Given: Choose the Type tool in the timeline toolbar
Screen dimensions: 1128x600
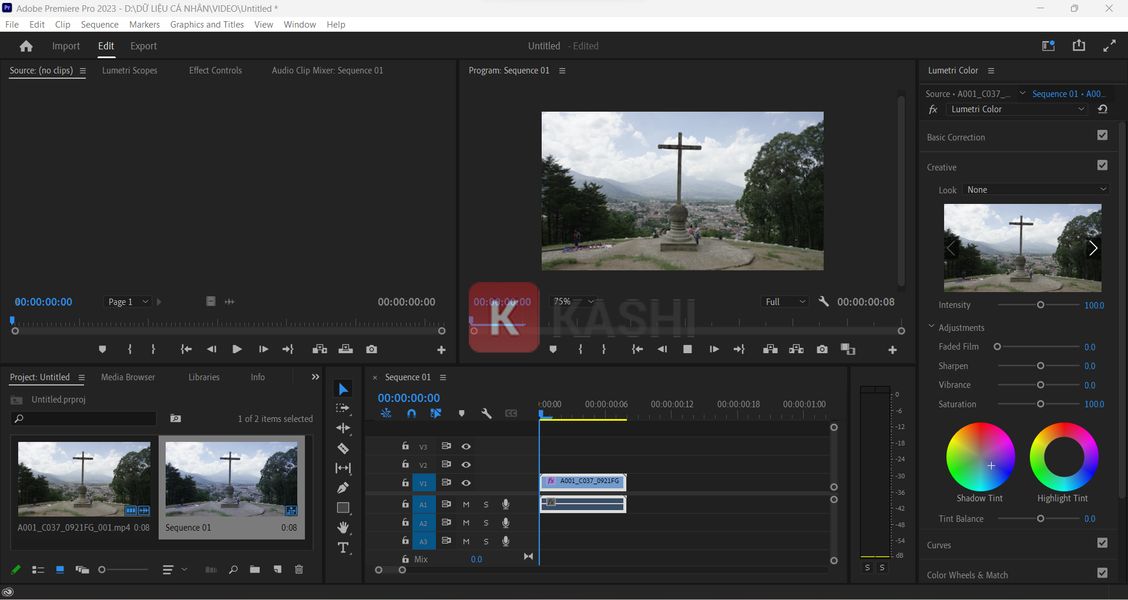Looking at the screenshot, I should point(343,547).
